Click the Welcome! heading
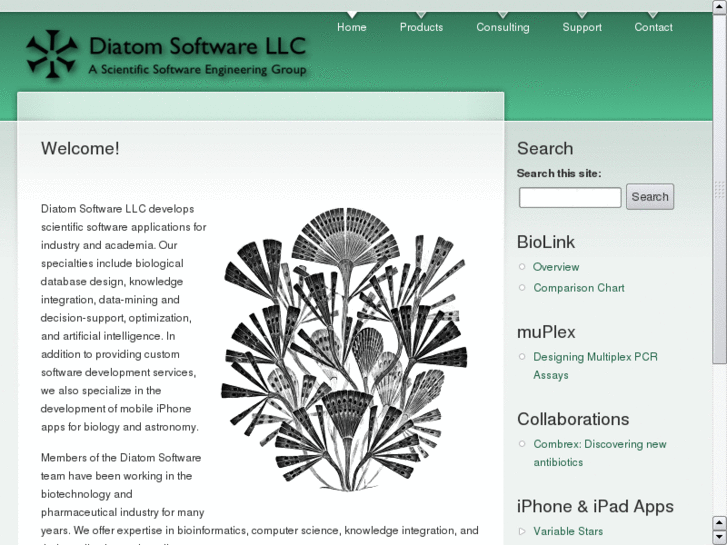The height and width of the screenshot is (545, 727). [80, 148]
